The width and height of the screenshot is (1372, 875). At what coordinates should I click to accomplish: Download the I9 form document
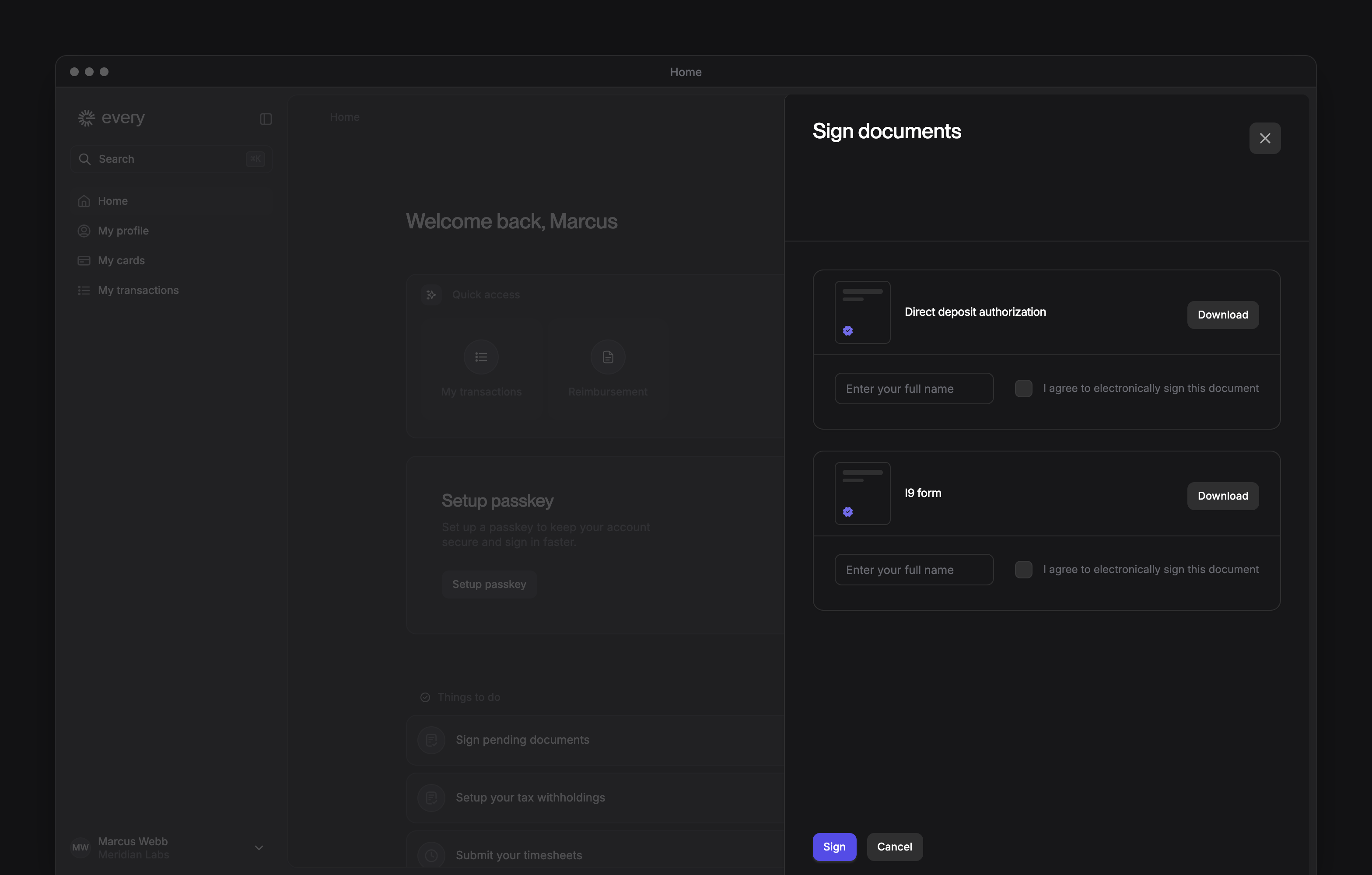pos(1222,496)
